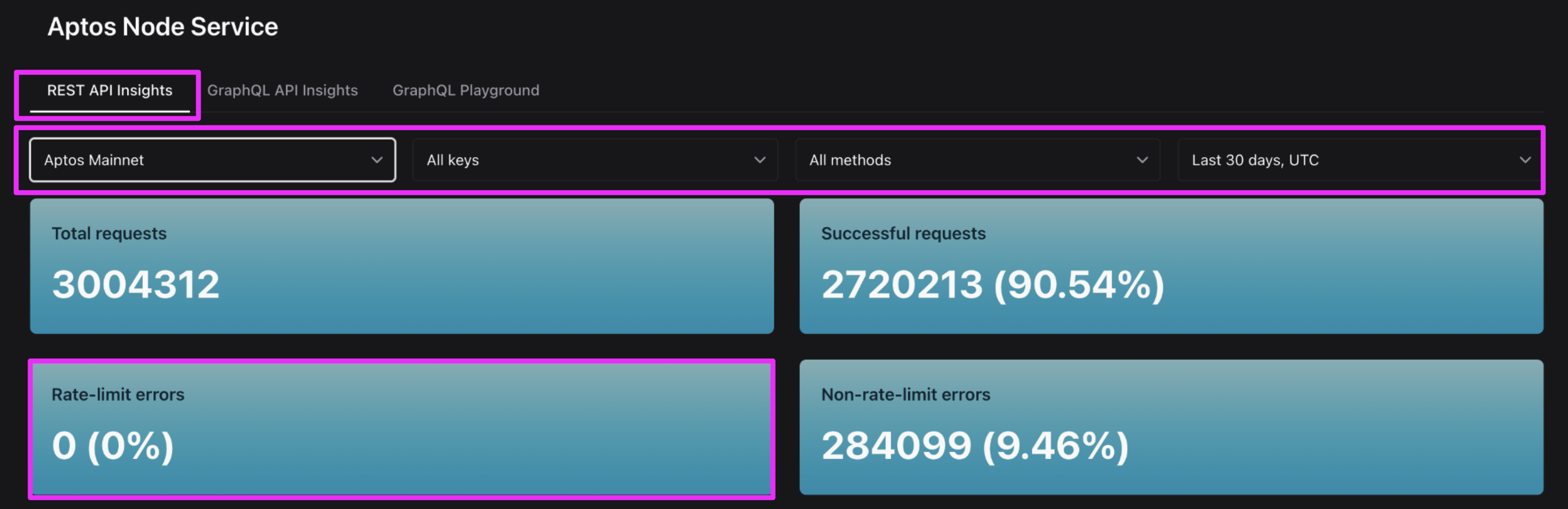Open the GraphQL API Insights tab
Screen dimensions: 1568x509
point(282,90)
